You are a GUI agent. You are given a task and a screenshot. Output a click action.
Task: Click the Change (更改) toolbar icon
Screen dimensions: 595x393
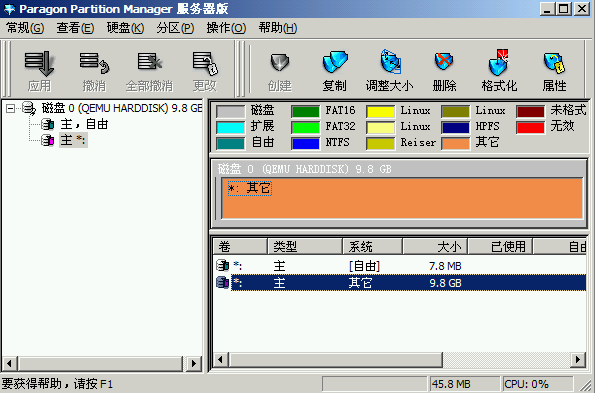tap(205, 63)
